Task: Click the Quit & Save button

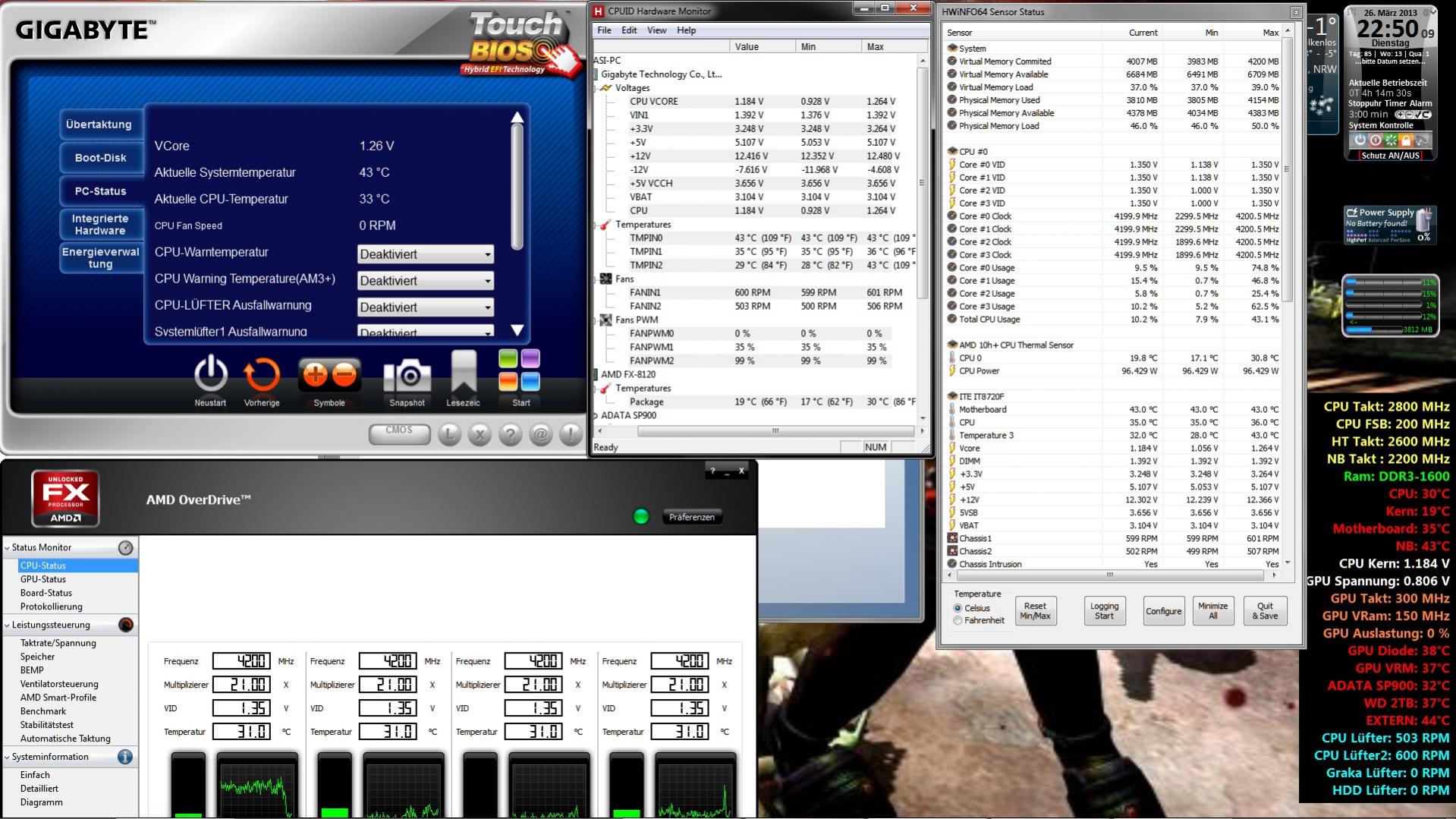Action: tap(1265, 611)
